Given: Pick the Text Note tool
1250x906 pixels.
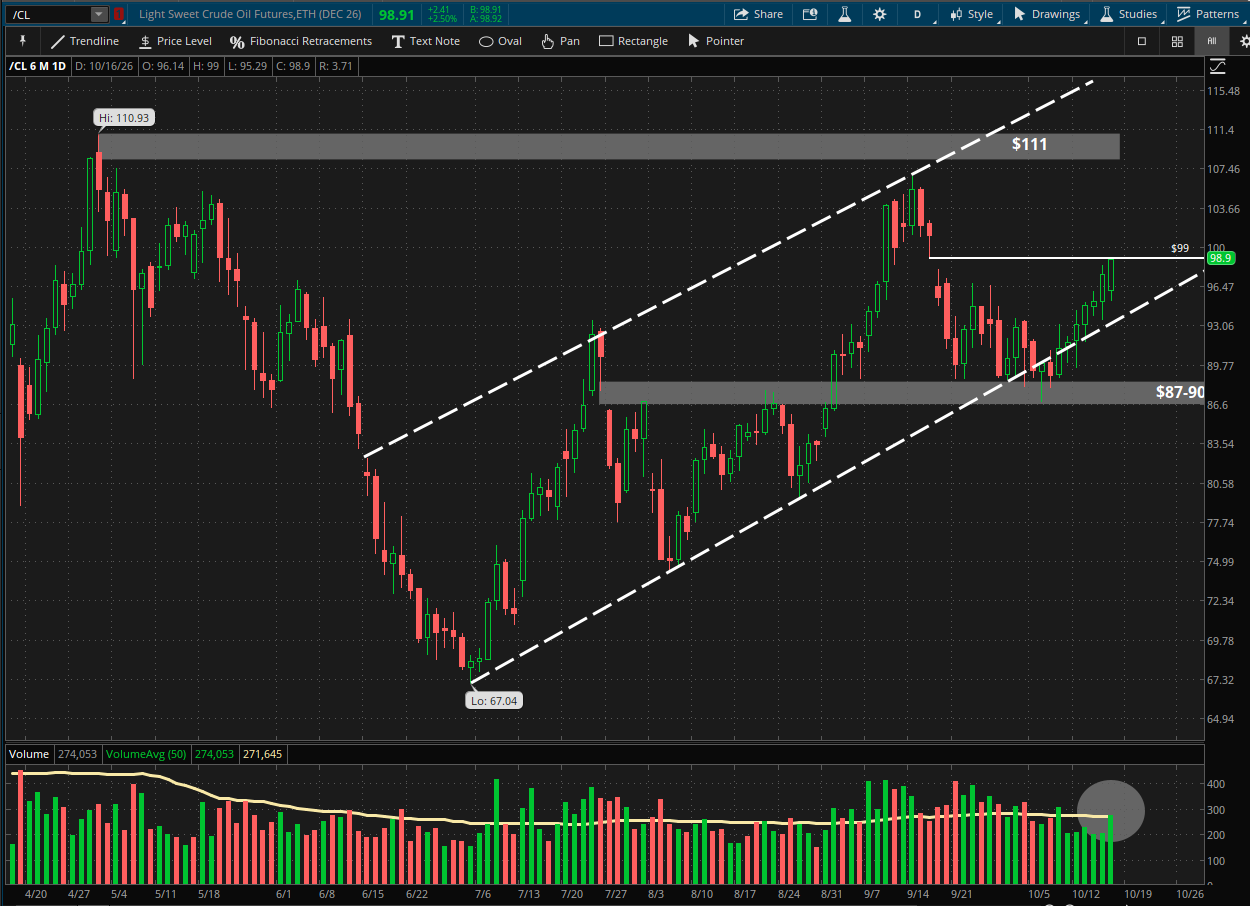Looking at the screenshot, I should pos(425,41).
